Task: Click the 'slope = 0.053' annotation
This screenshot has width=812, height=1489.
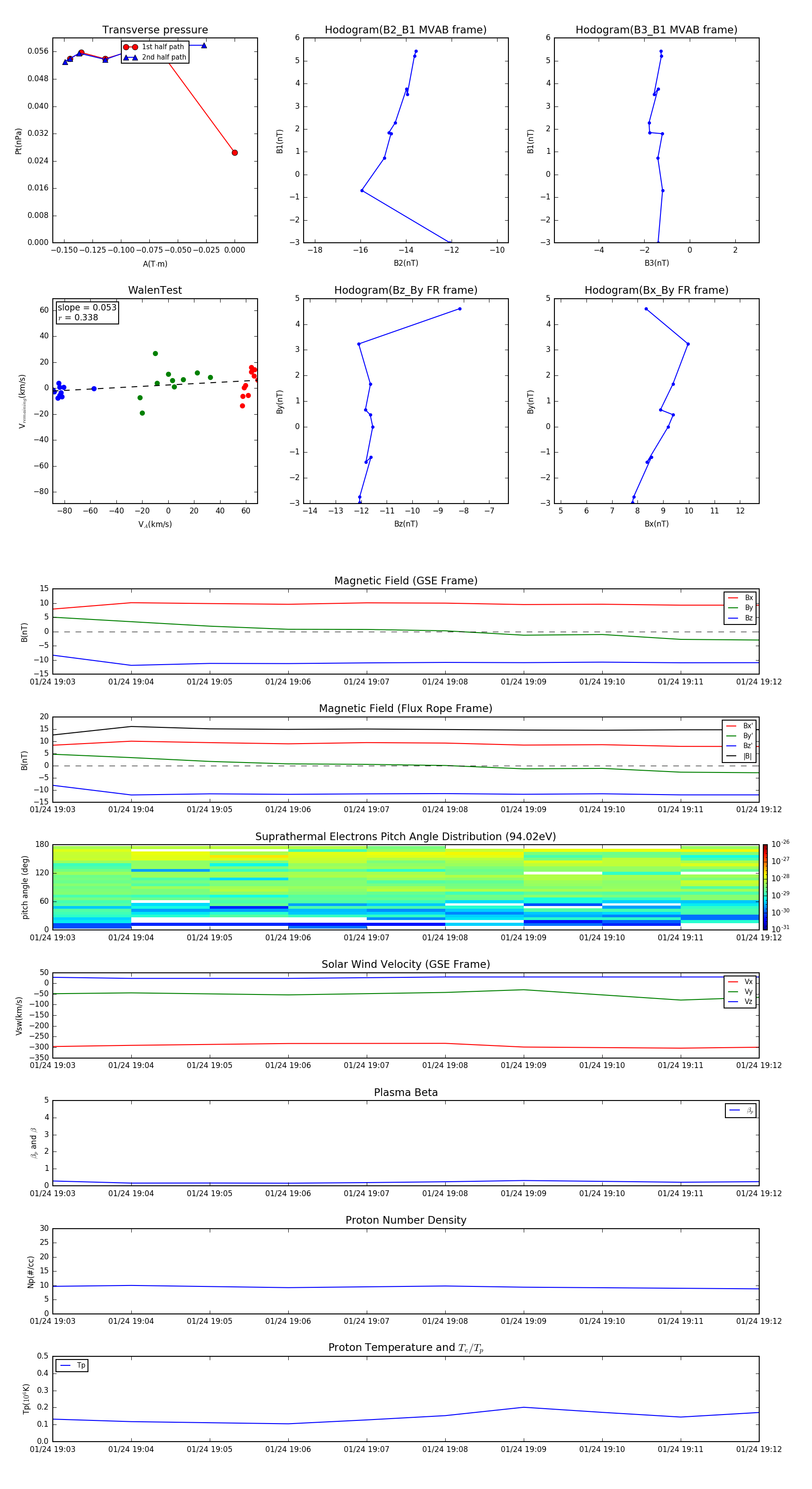Action: click(x=87, y=308)
